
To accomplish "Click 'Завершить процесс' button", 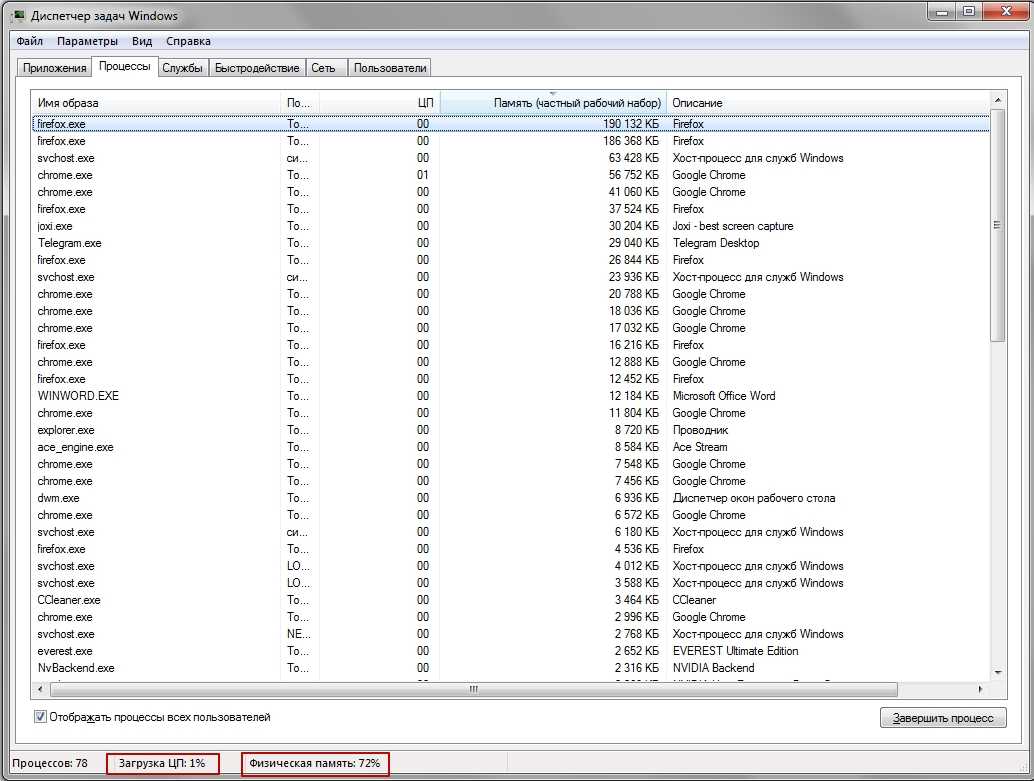I will coord(942,718).
